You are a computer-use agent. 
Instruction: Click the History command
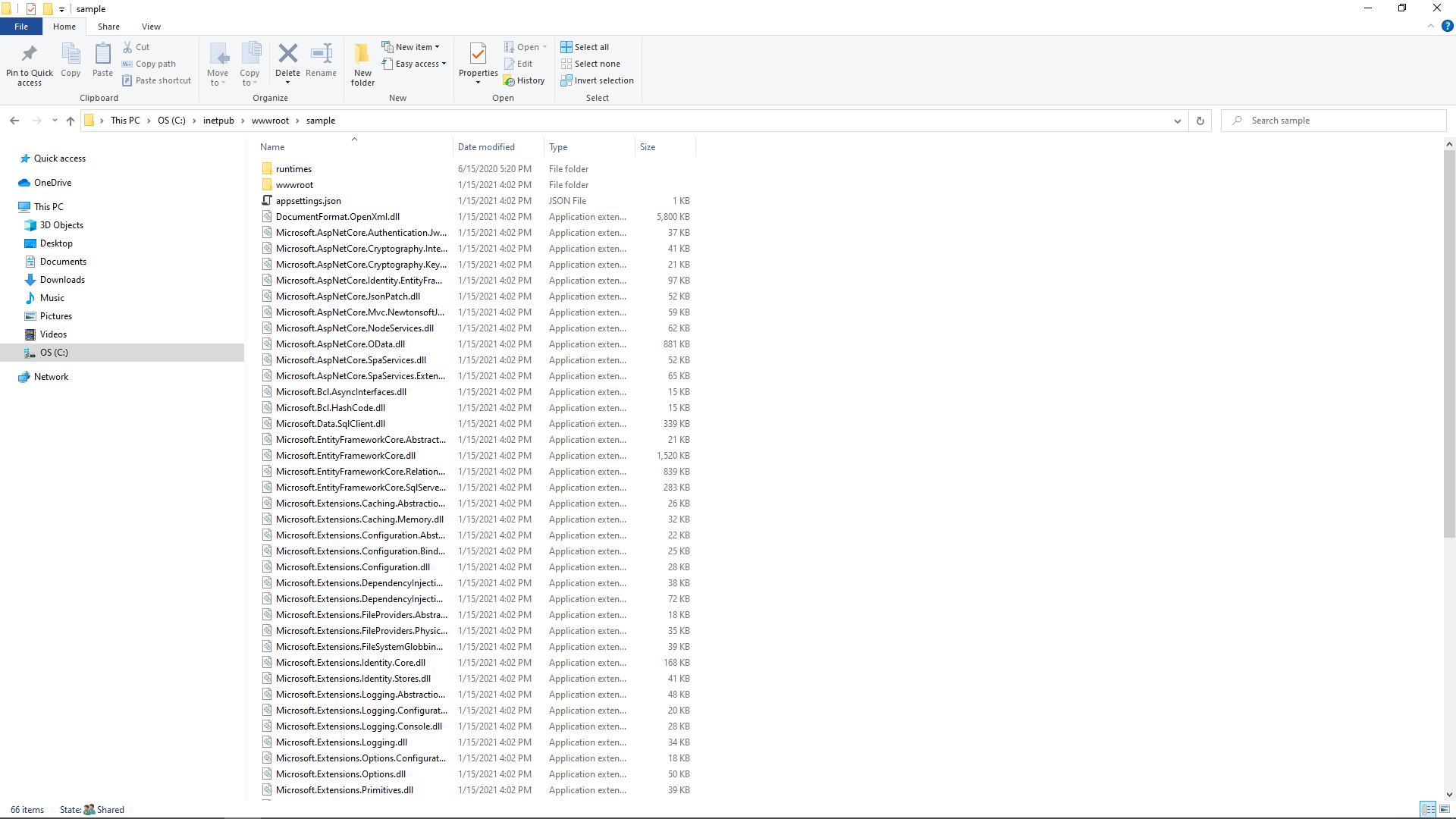tap(524, 80)
